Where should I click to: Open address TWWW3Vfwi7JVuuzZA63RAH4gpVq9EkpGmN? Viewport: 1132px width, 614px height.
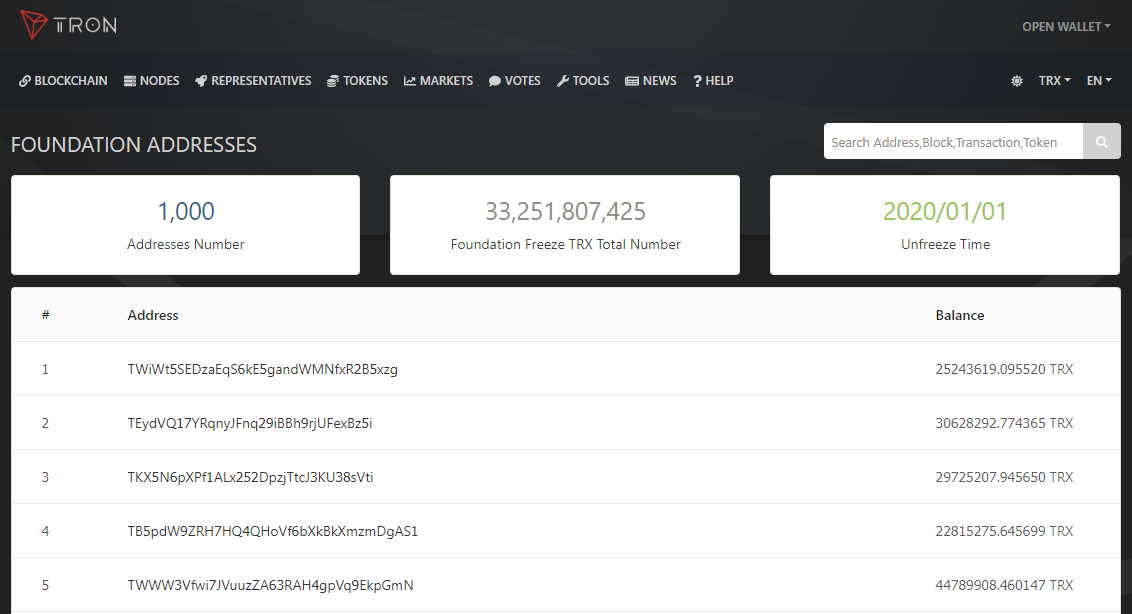271,585
